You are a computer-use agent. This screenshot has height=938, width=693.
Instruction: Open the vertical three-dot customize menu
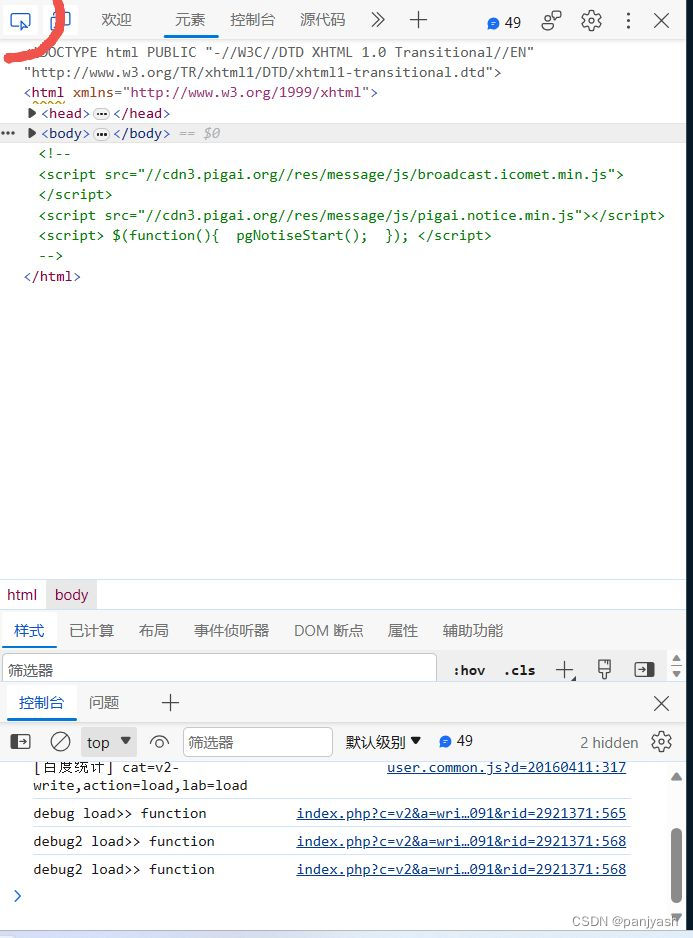[628, 20]
